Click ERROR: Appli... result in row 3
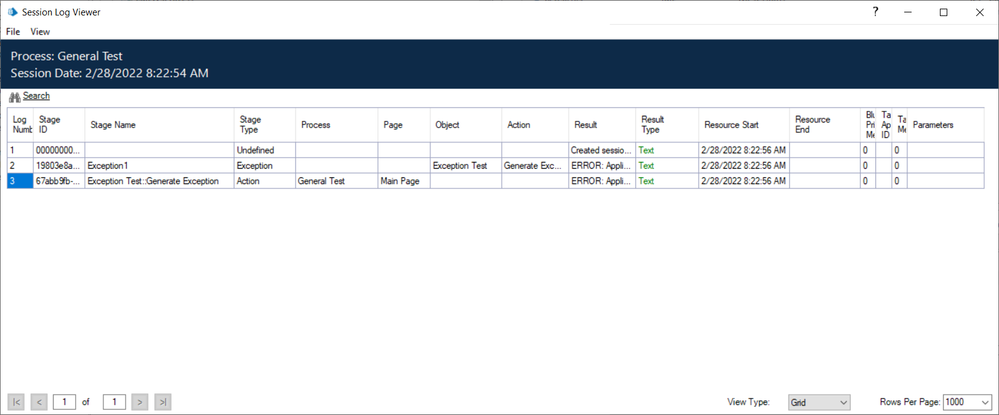This screenshot has width=999, height=415. coord(602,181)
